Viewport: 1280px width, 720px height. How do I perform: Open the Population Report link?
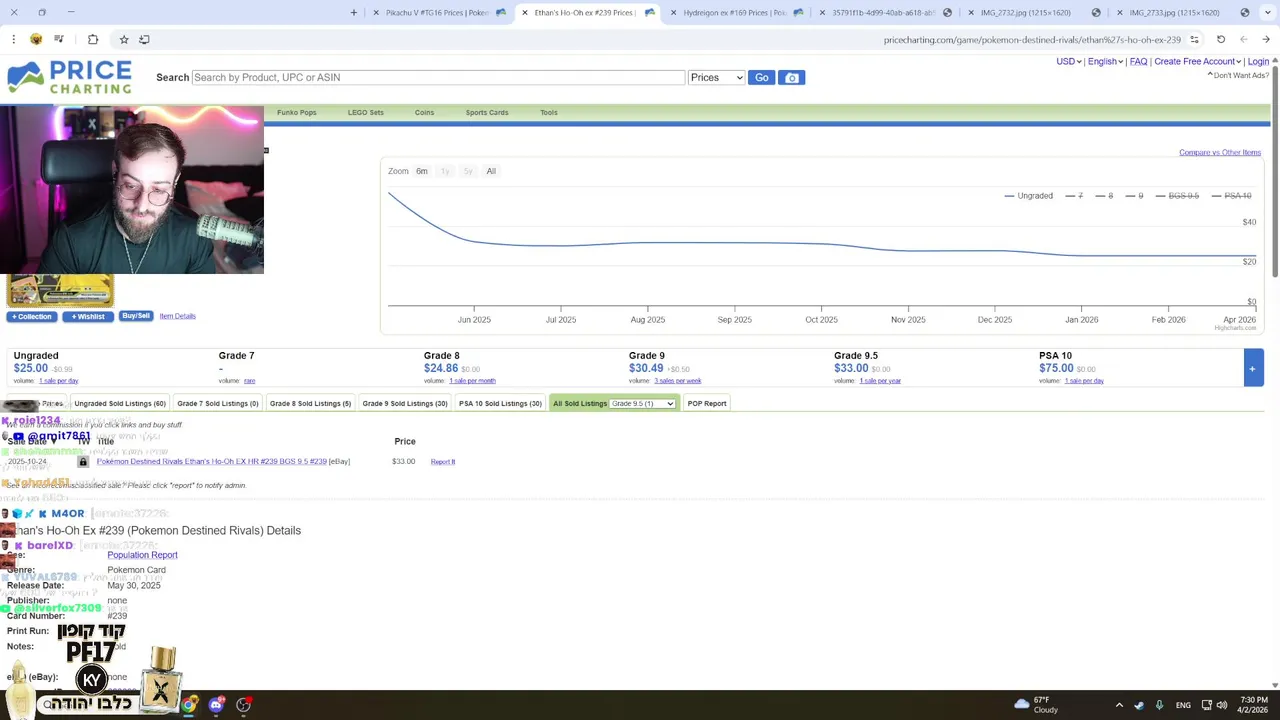coord(142,555)
